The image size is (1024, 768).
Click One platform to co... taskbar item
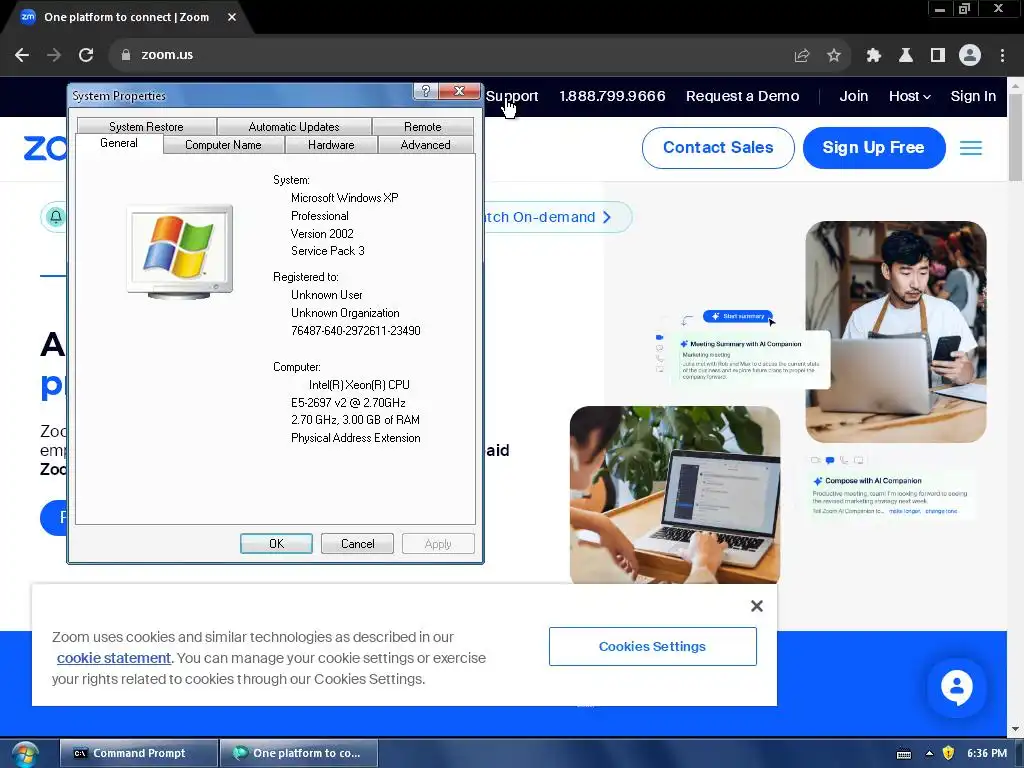[299, 753]
